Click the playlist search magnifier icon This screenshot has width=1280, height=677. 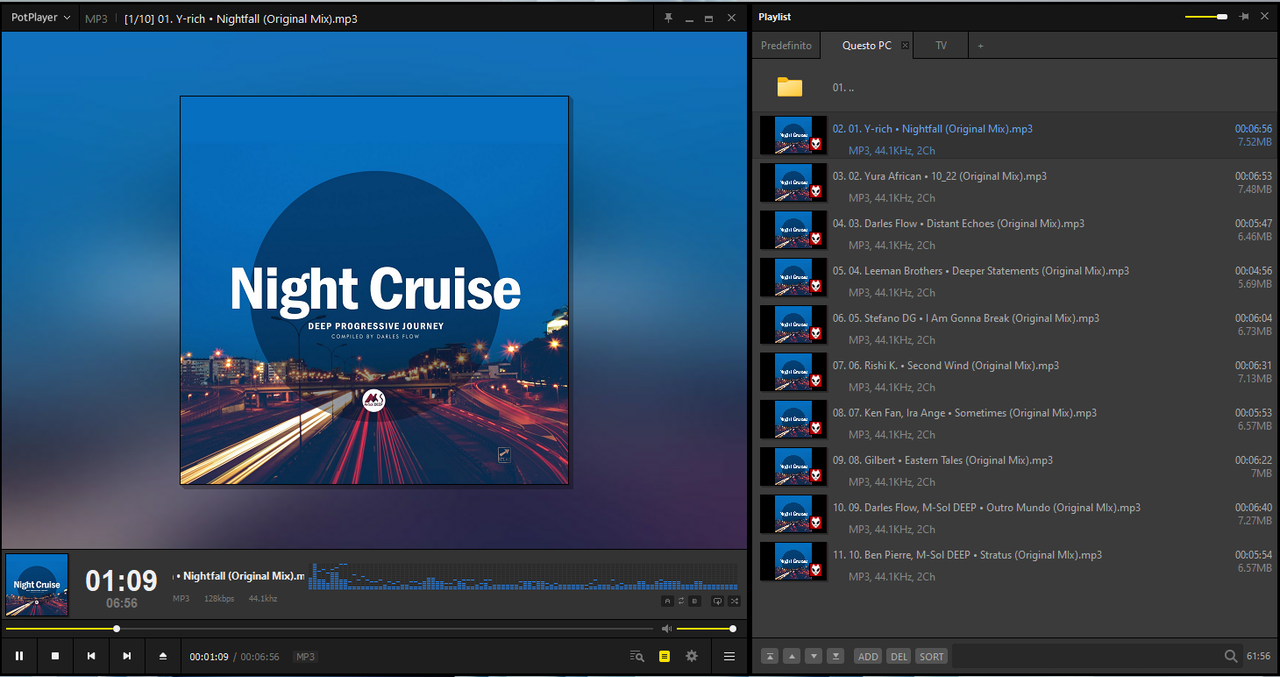point(1231,656)
